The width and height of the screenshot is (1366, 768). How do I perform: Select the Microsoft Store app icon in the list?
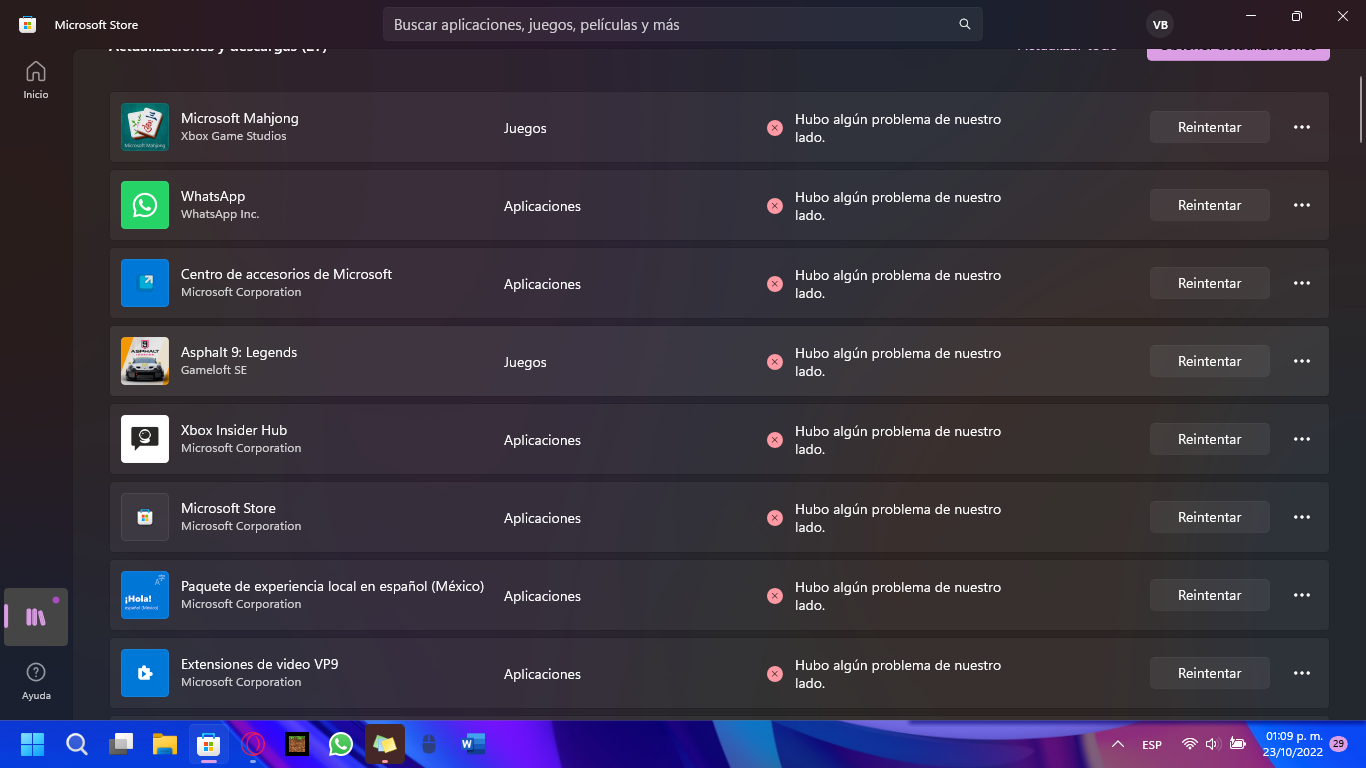click(x=145, y=517)
